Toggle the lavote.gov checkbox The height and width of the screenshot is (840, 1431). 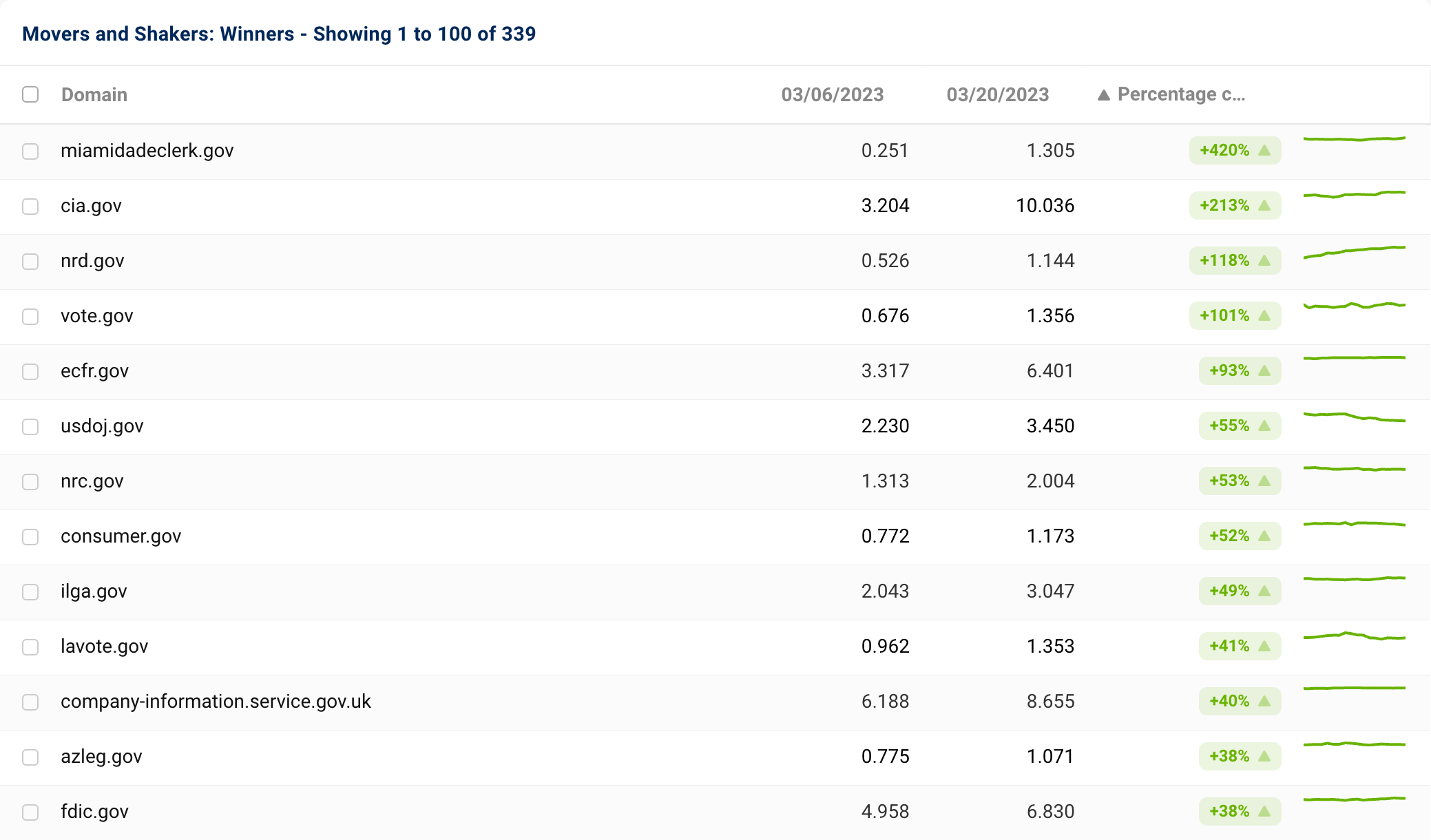(x=30, y=647)
